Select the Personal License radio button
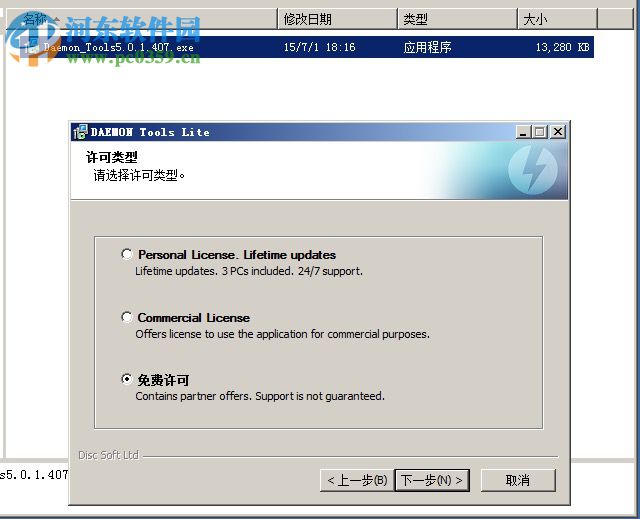This screenshot has width=640, height=519. [127, 254]
